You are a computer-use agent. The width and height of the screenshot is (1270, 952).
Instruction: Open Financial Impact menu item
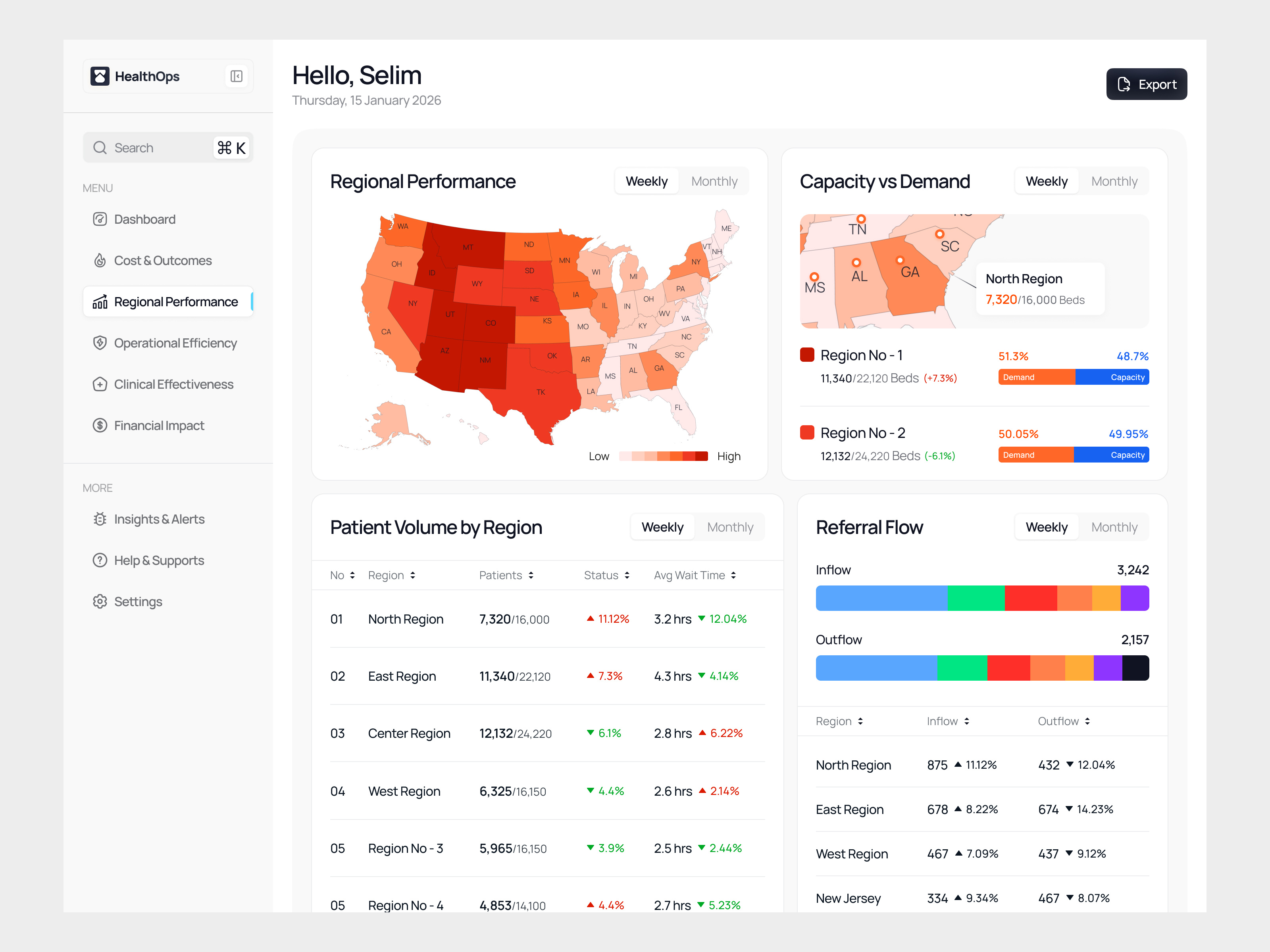click(x=168, y=426)
